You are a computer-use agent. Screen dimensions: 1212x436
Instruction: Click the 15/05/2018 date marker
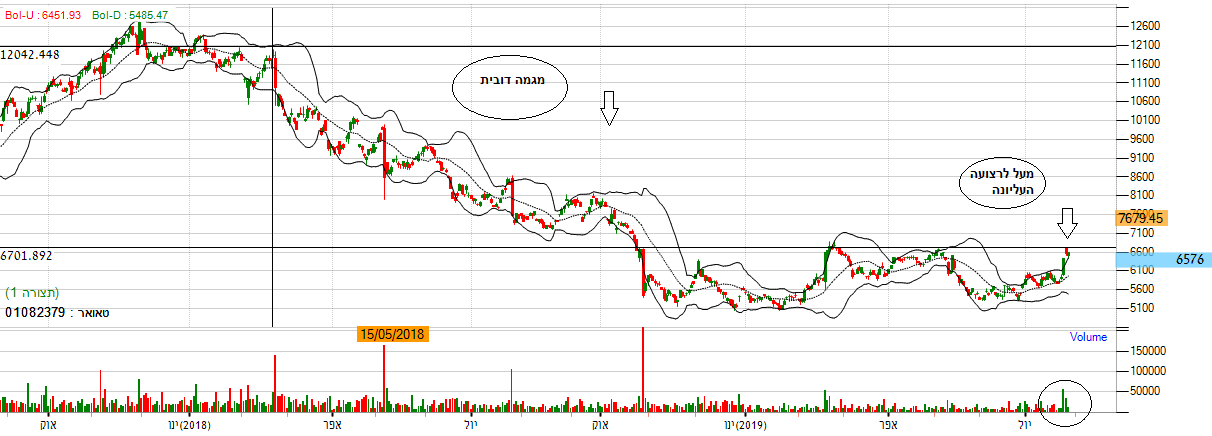pyautogui.click(x=393, y=335)
